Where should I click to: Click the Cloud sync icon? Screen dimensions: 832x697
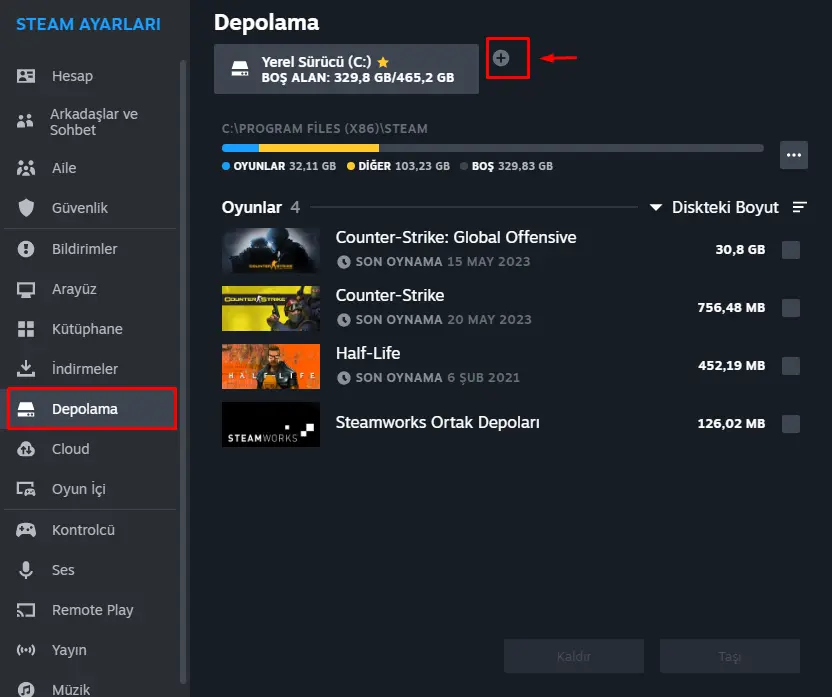click(26, 449)
